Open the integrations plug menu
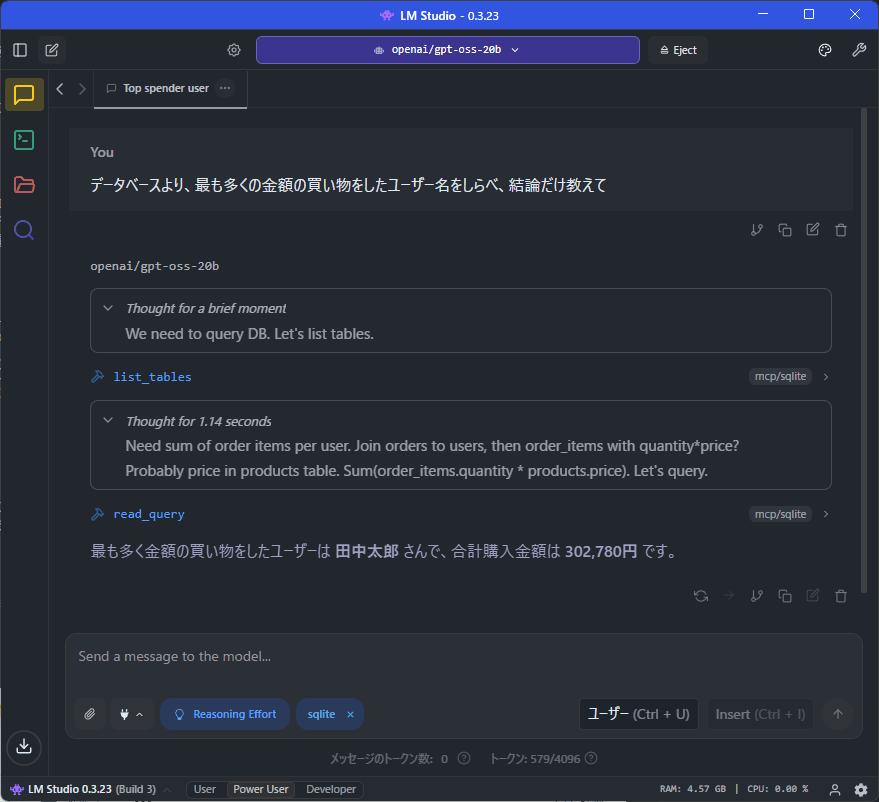This screenshot has height=802, width=879. 132,714
